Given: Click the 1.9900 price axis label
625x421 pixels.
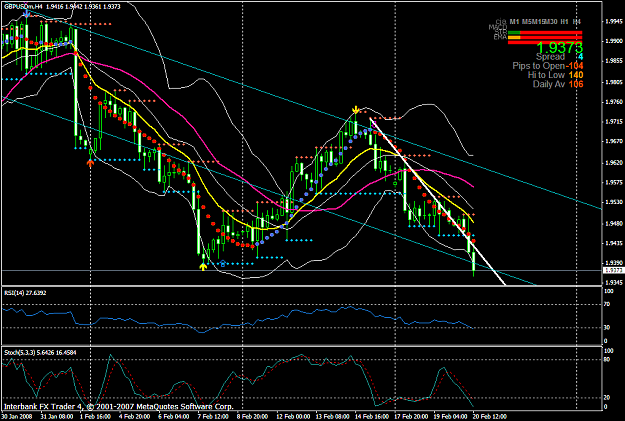Looking at the screenshot, I should coord(614,41).
